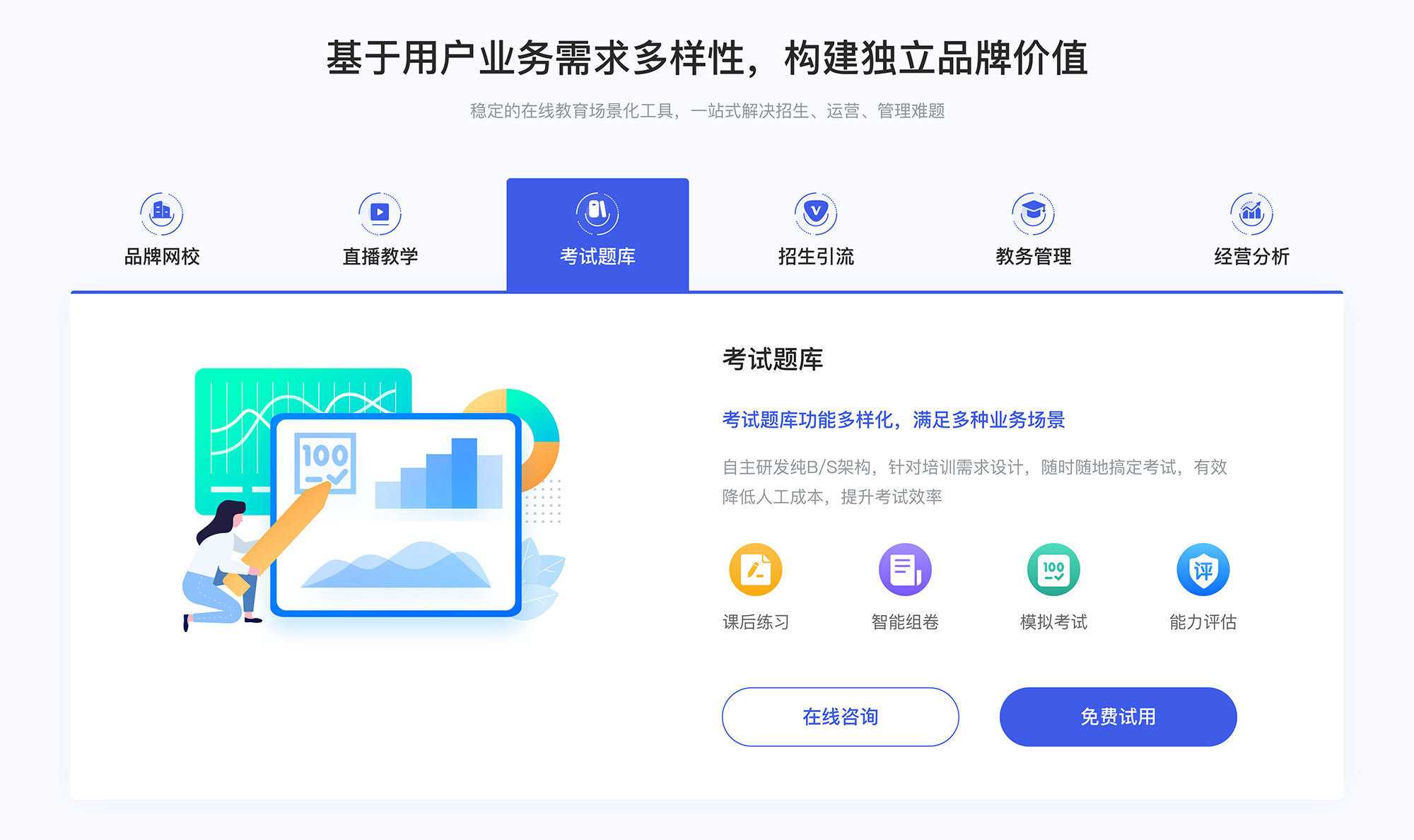
Task: Select the 智能组卷 feature icon
Action: coord(906,574)
